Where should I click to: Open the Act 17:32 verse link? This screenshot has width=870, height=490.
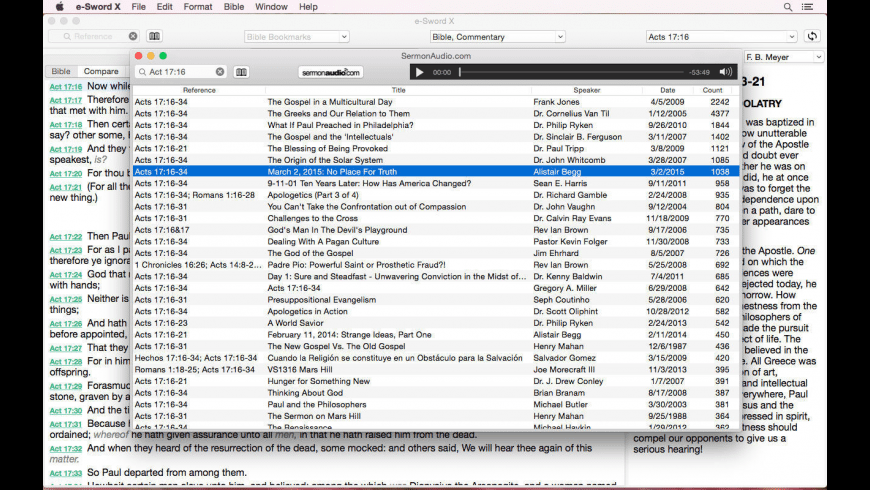[65, 449]
